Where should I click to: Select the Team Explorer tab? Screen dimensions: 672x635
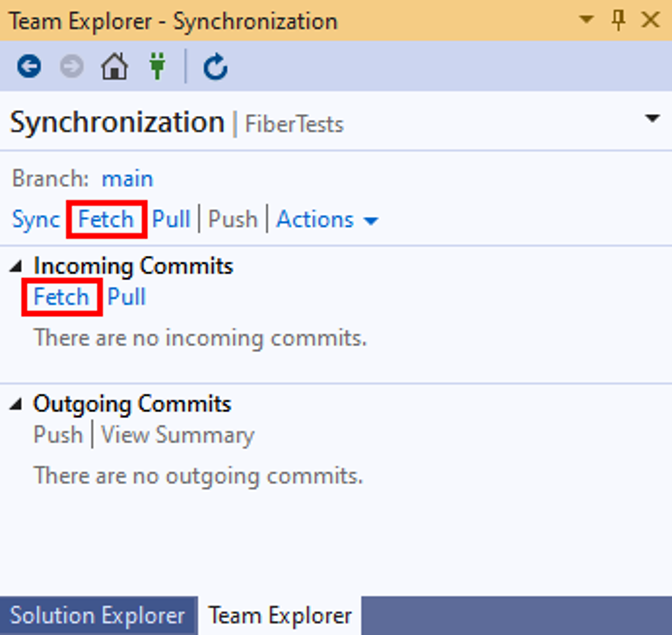pos(280,616)
